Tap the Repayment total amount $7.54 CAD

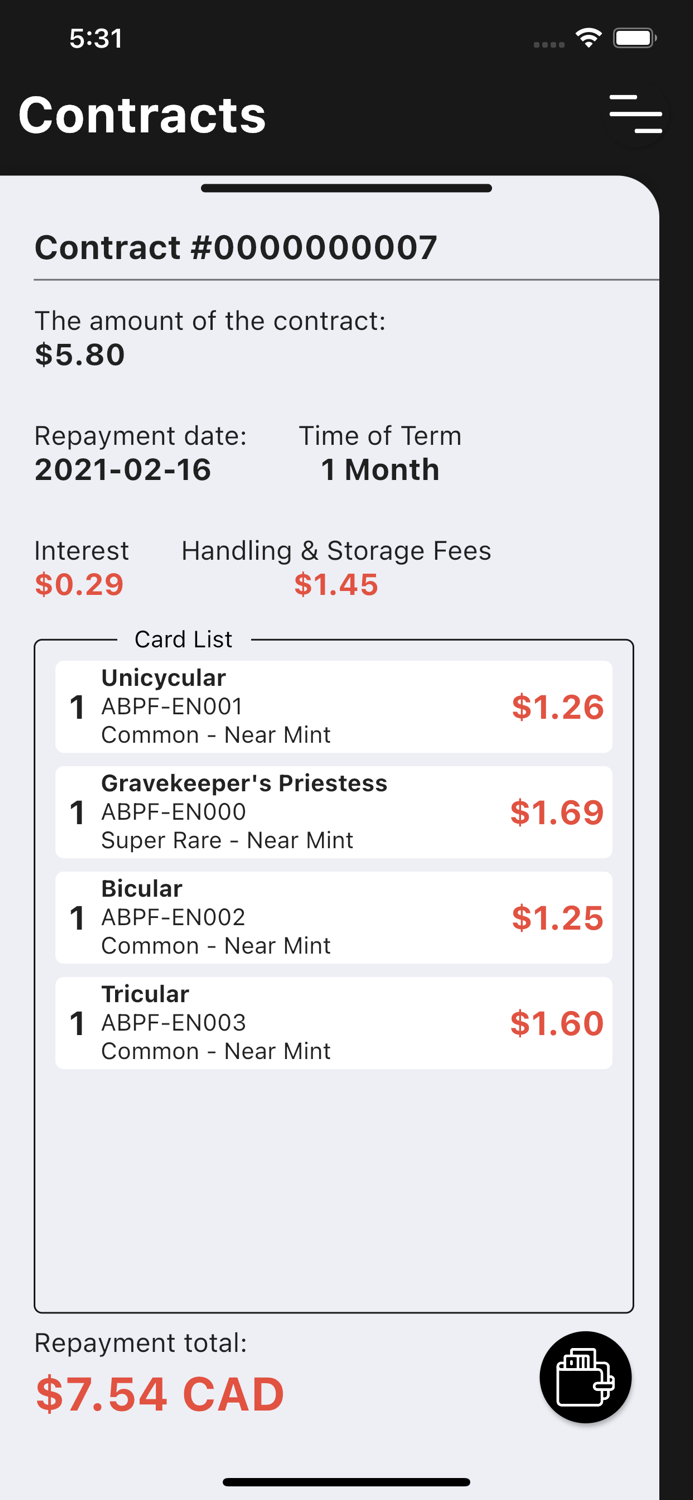click(158, 1393)
